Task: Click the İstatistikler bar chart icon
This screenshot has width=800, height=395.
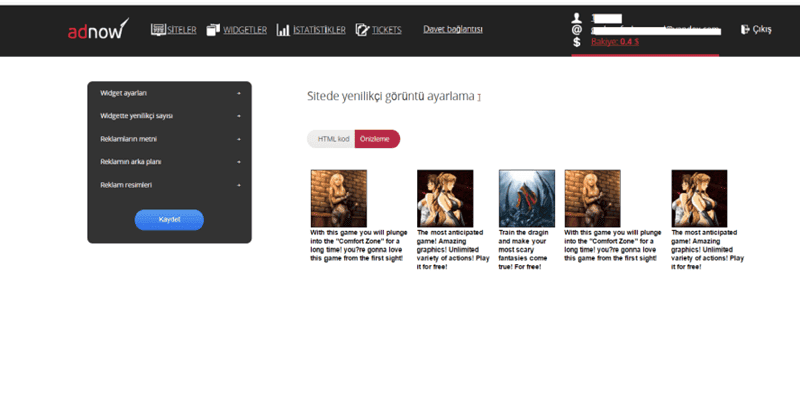Action: pyautogui.click(x=283, y=30)
